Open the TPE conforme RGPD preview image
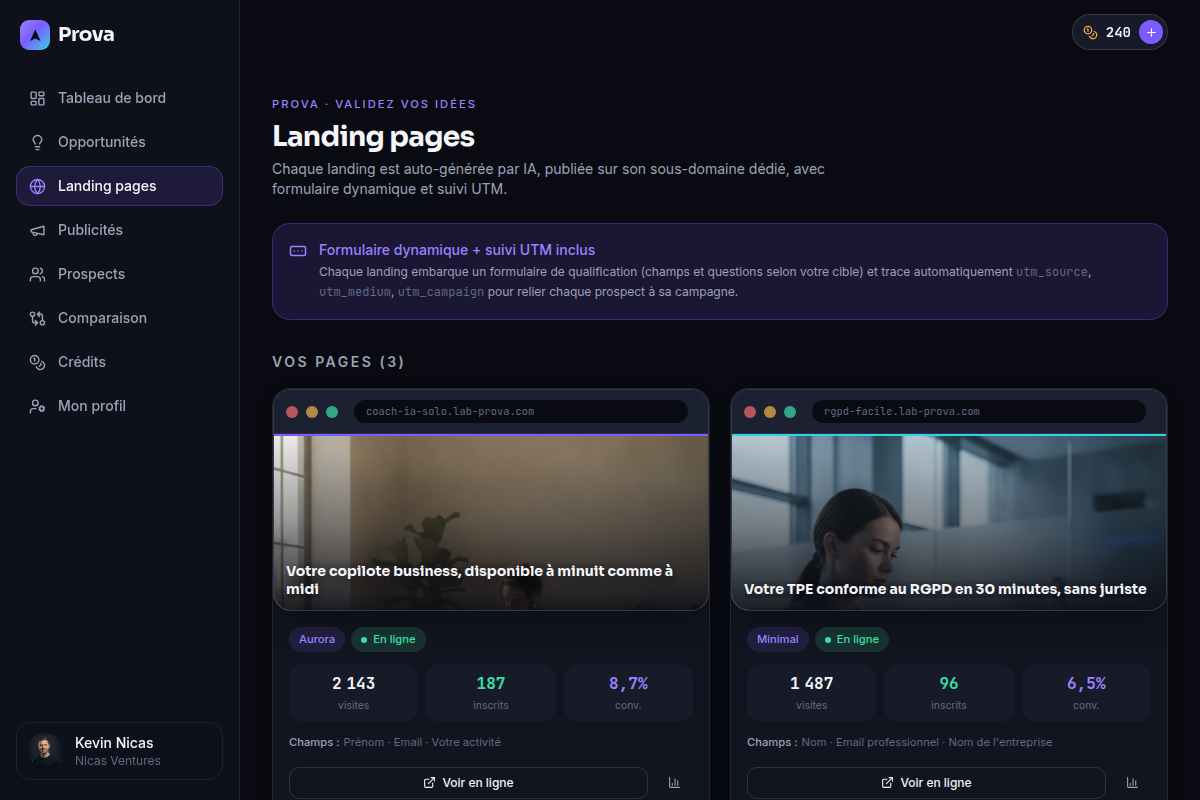The width and height of the screenshot is (1200, 800). [949, 523]
